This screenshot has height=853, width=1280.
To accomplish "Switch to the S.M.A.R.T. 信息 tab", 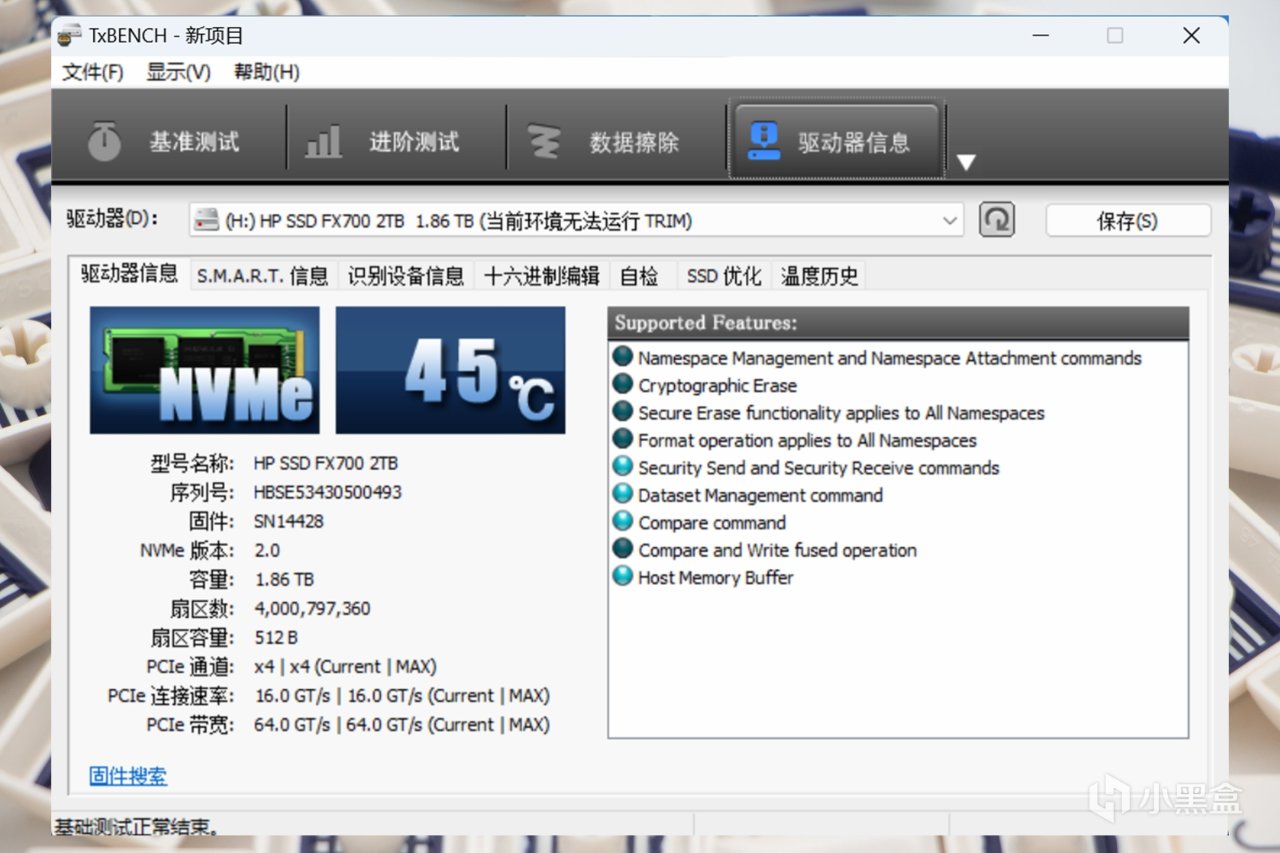I will pyautogui.click(x=262, y=276).
